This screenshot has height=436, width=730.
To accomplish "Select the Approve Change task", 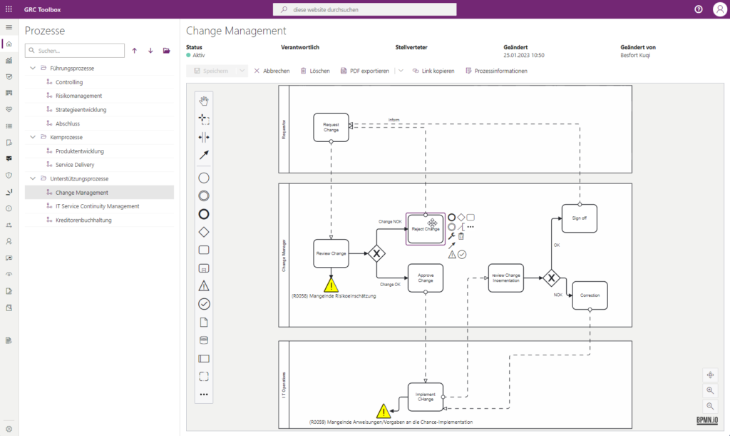I will [x=426, y=278].
